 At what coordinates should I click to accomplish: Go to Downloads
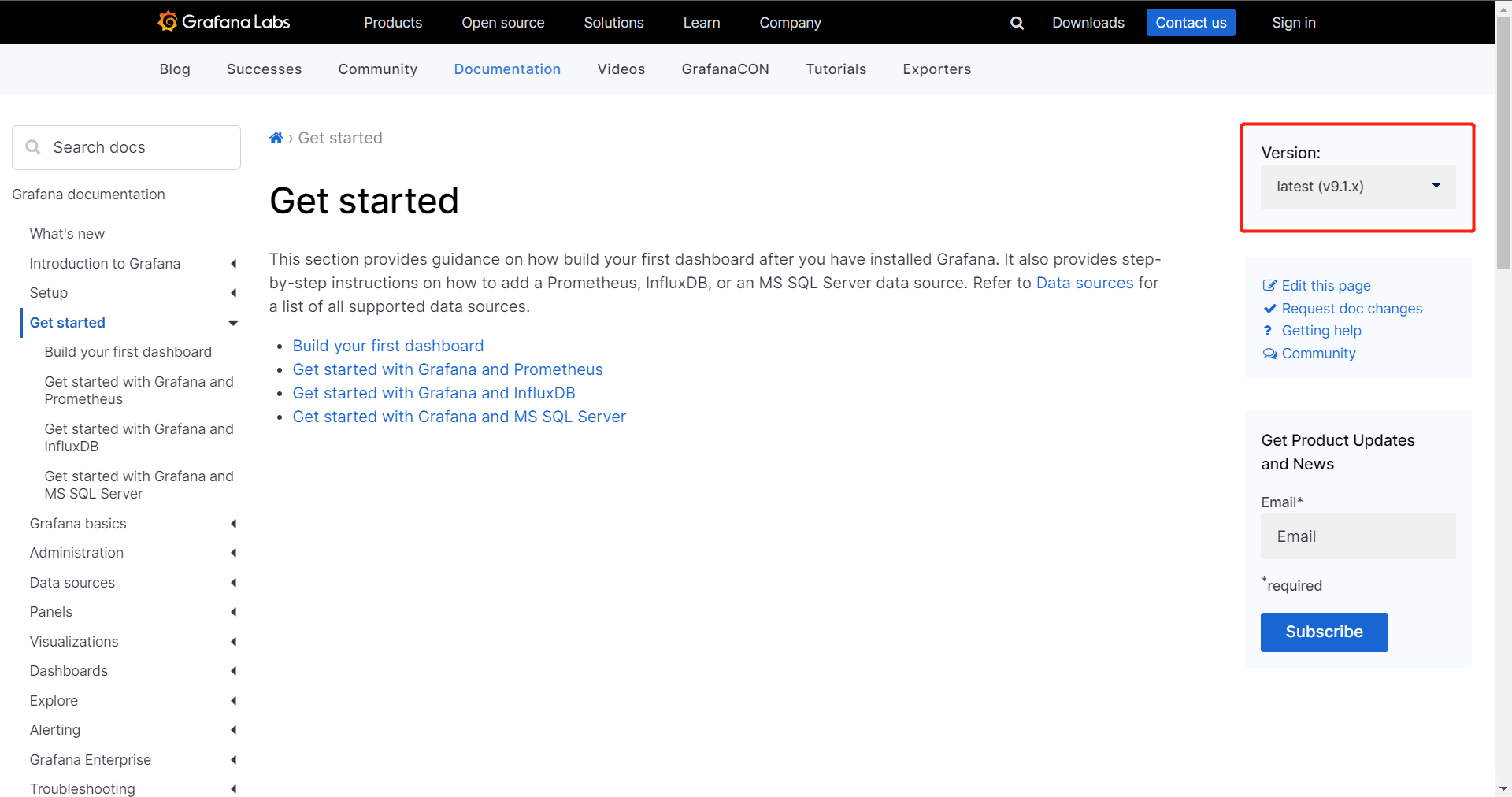(x=1088, y=23)
